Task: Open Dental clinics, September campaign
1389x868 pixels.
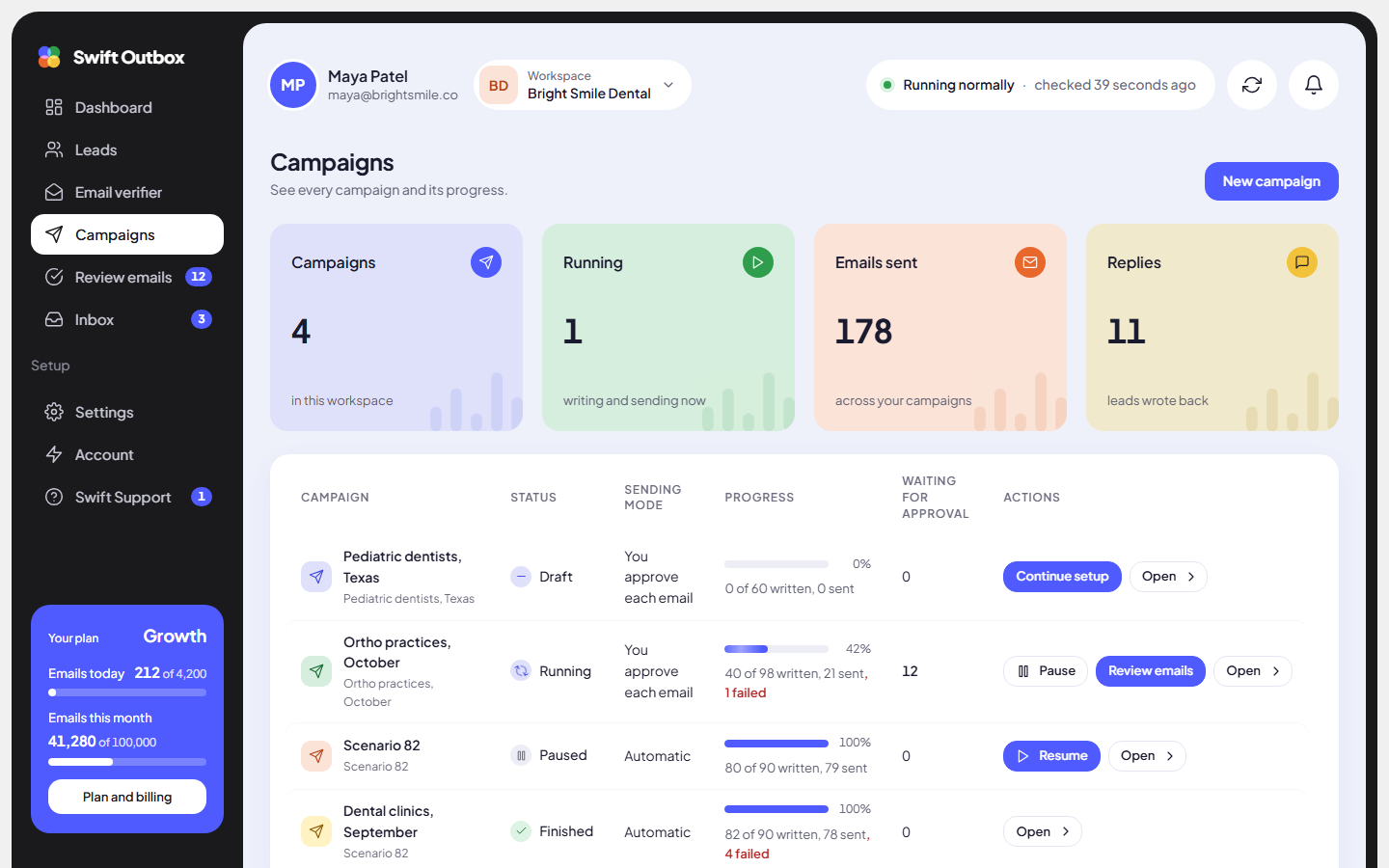Action: [1043, 831]
